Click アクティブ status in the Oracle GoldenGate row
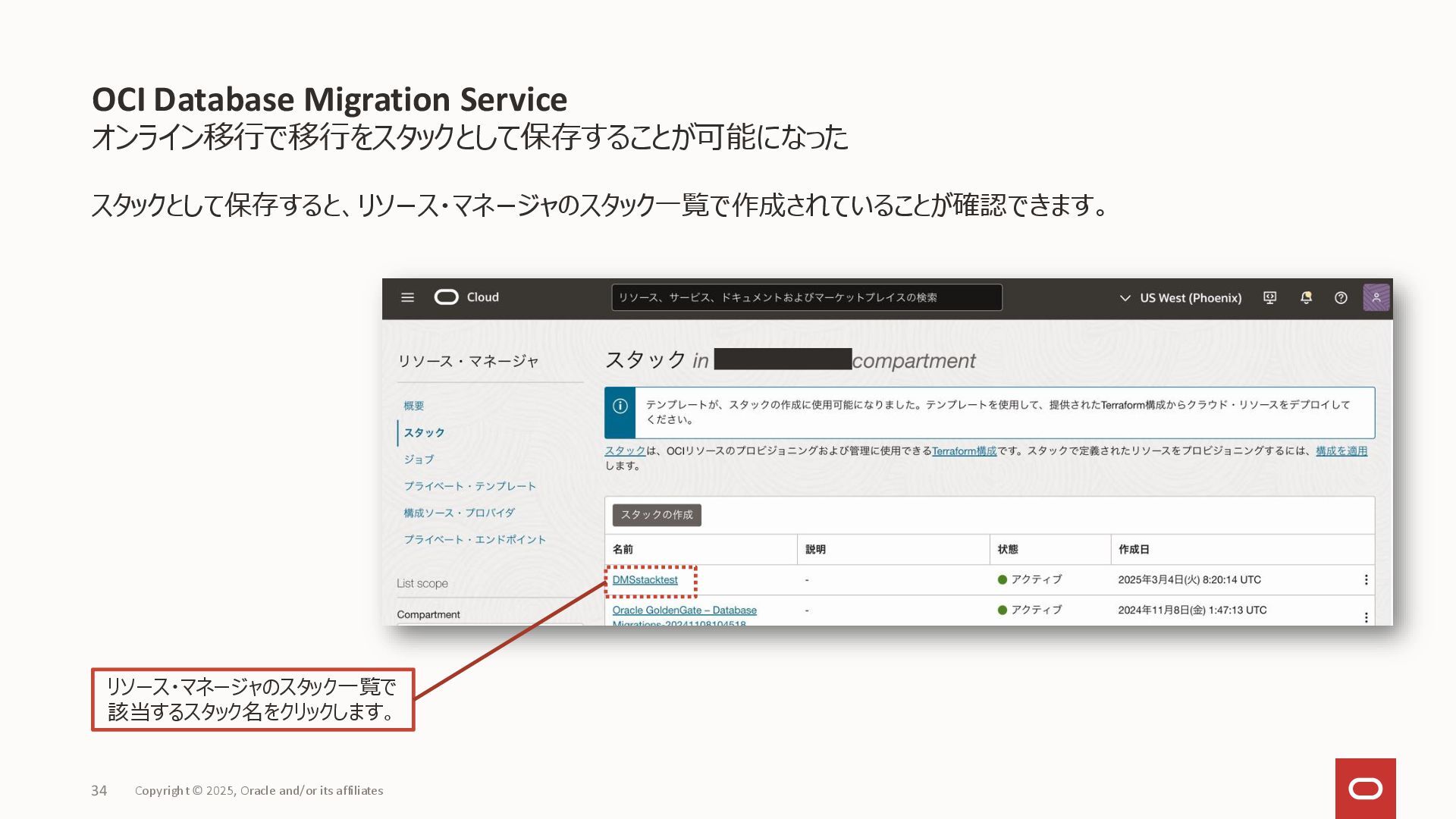 point(1030,610)
